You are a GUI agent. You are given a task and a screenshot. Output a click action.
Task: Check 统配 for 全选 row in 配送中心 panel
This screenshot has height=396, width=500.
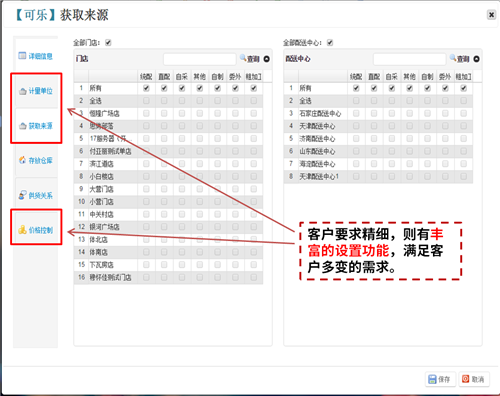[x=356, y=101]
